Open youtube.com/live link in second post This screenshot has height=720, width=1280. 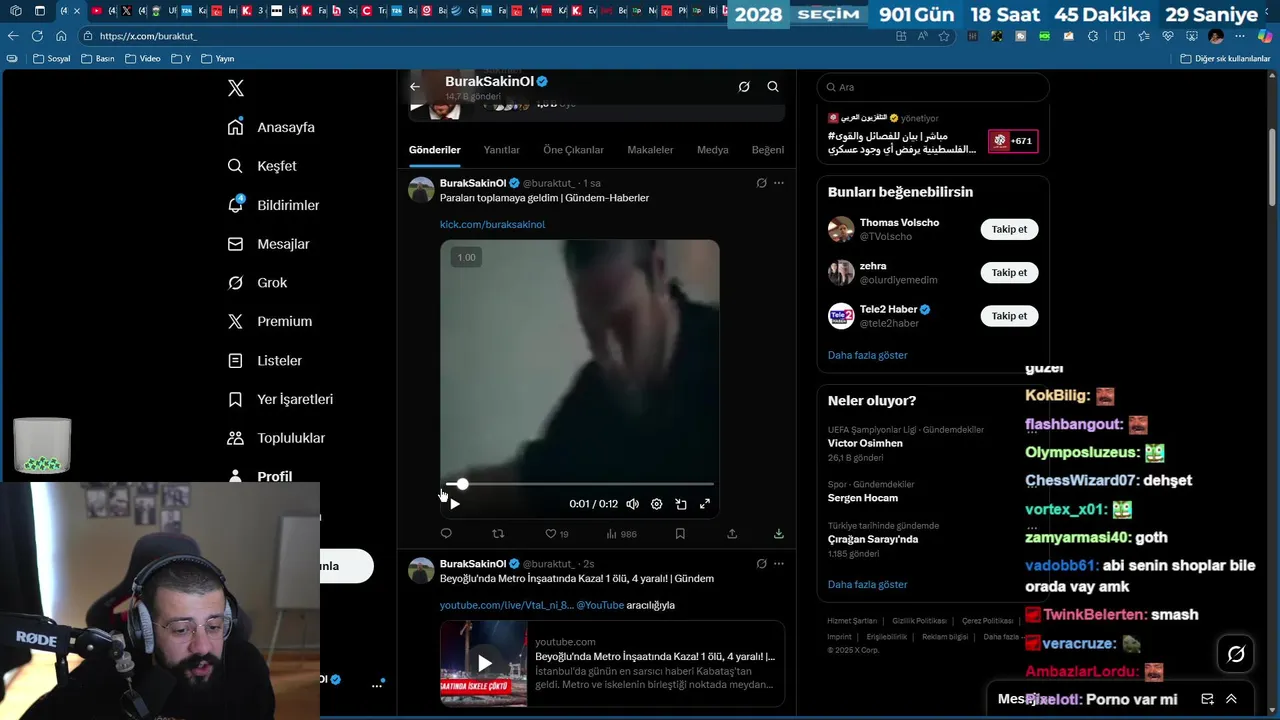[507, 605]
